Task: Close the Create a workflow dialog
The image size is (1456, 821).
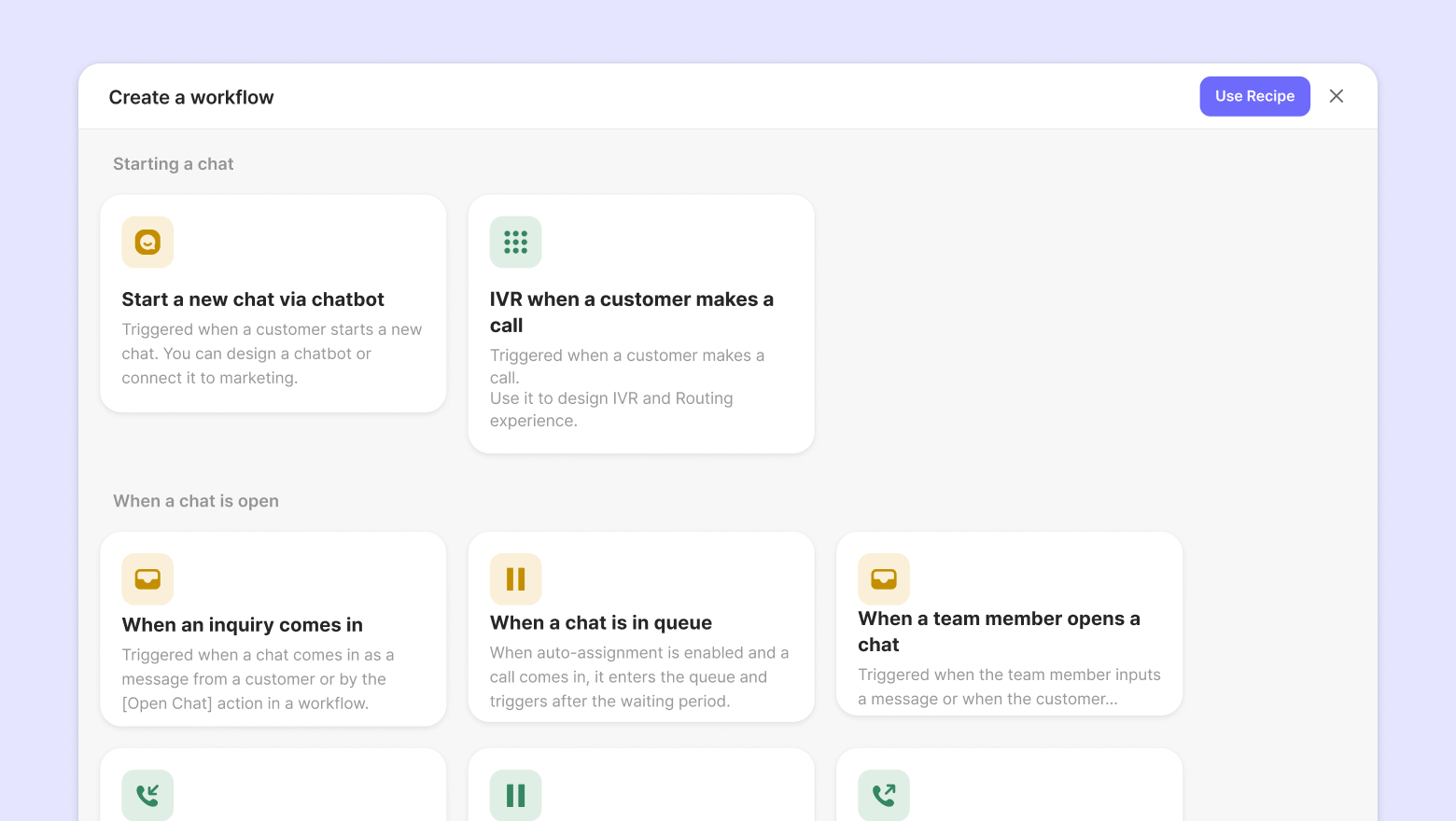Action: (x=1337, y=96)
